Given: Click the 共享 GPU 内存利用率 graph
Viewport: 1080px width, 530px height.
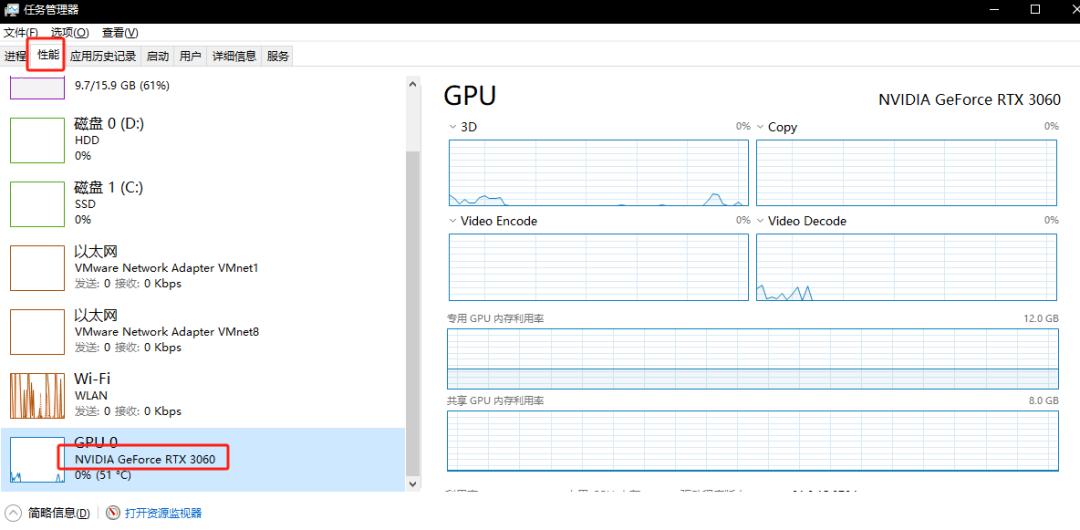Looking at the screenshot, I should tap(753, 440).
